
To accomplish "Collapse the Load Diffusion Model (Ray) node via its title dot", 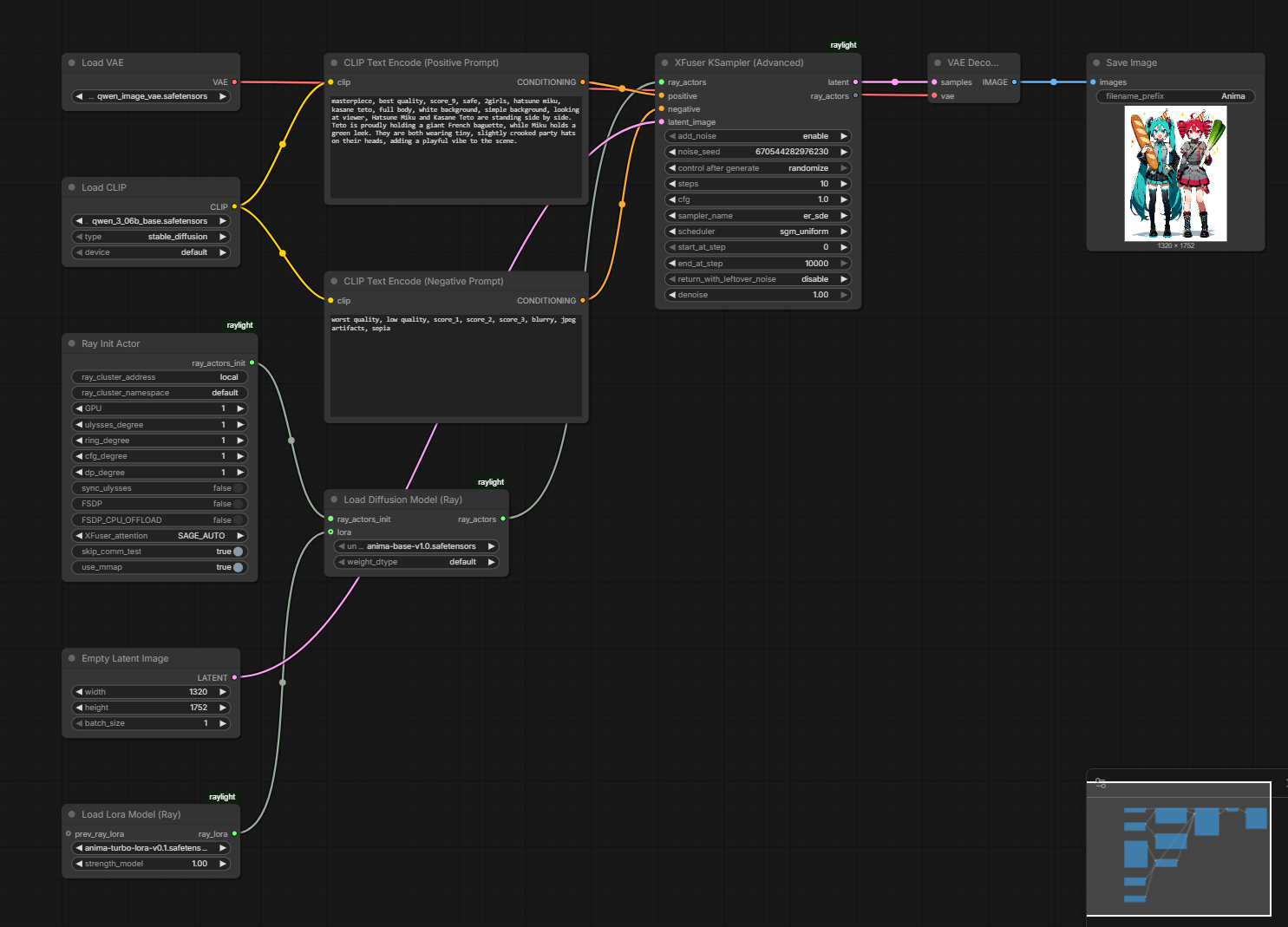I will click(x=334, y=499).
